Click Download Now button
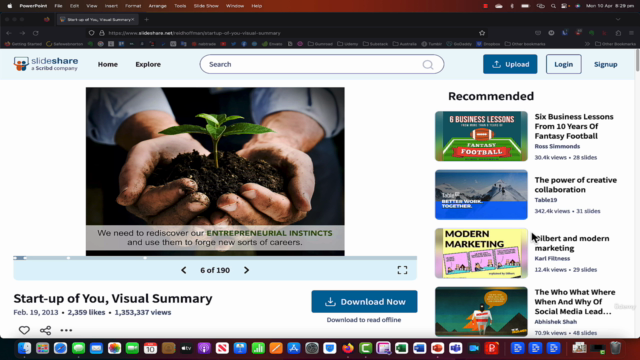640x360 pixels. [x=364, y=302]
